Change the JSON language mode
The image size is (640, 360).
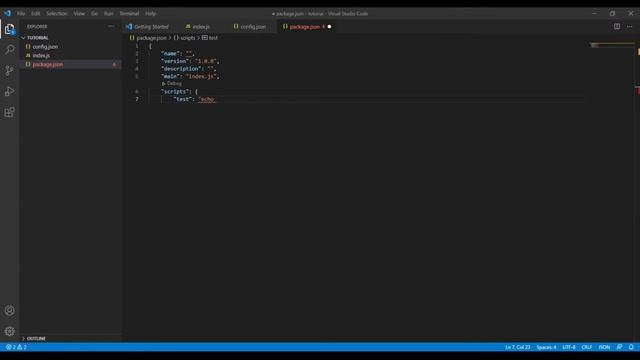604,347
